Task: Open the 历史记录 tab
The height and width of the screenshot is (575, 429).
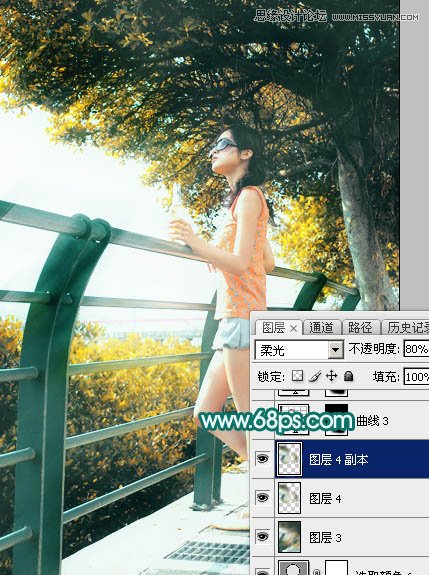Action: click(x=406, y=327)
